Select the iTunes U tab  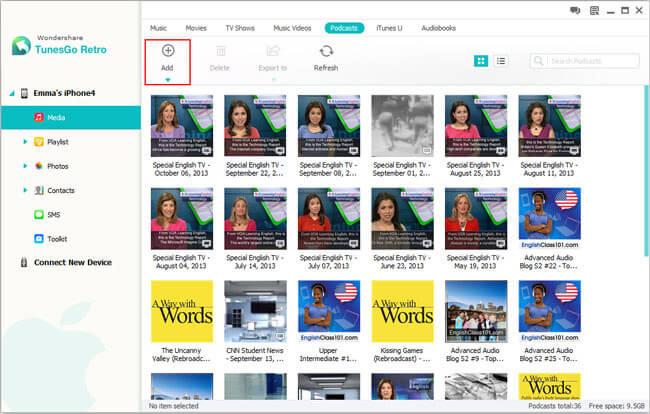pyautogui.click(x=390, y=28)
